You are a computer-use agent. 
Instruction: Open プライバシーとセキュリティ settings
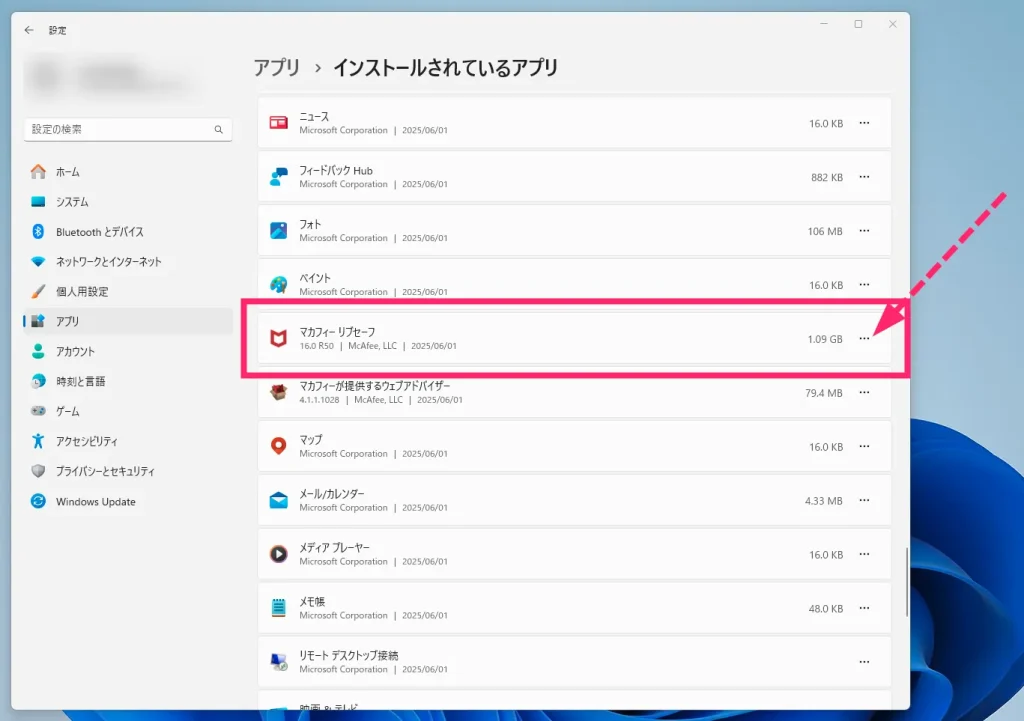[x=128, y=472]
